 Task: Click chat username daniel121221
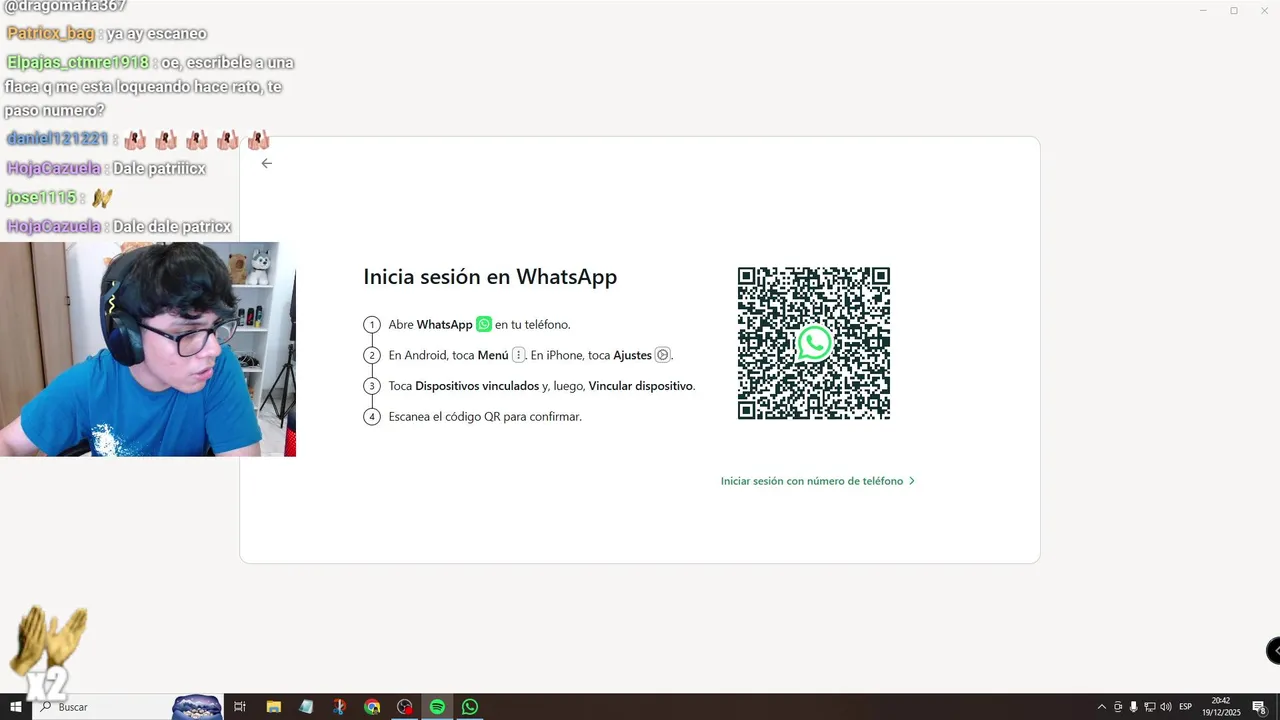[x=57, y=139]
